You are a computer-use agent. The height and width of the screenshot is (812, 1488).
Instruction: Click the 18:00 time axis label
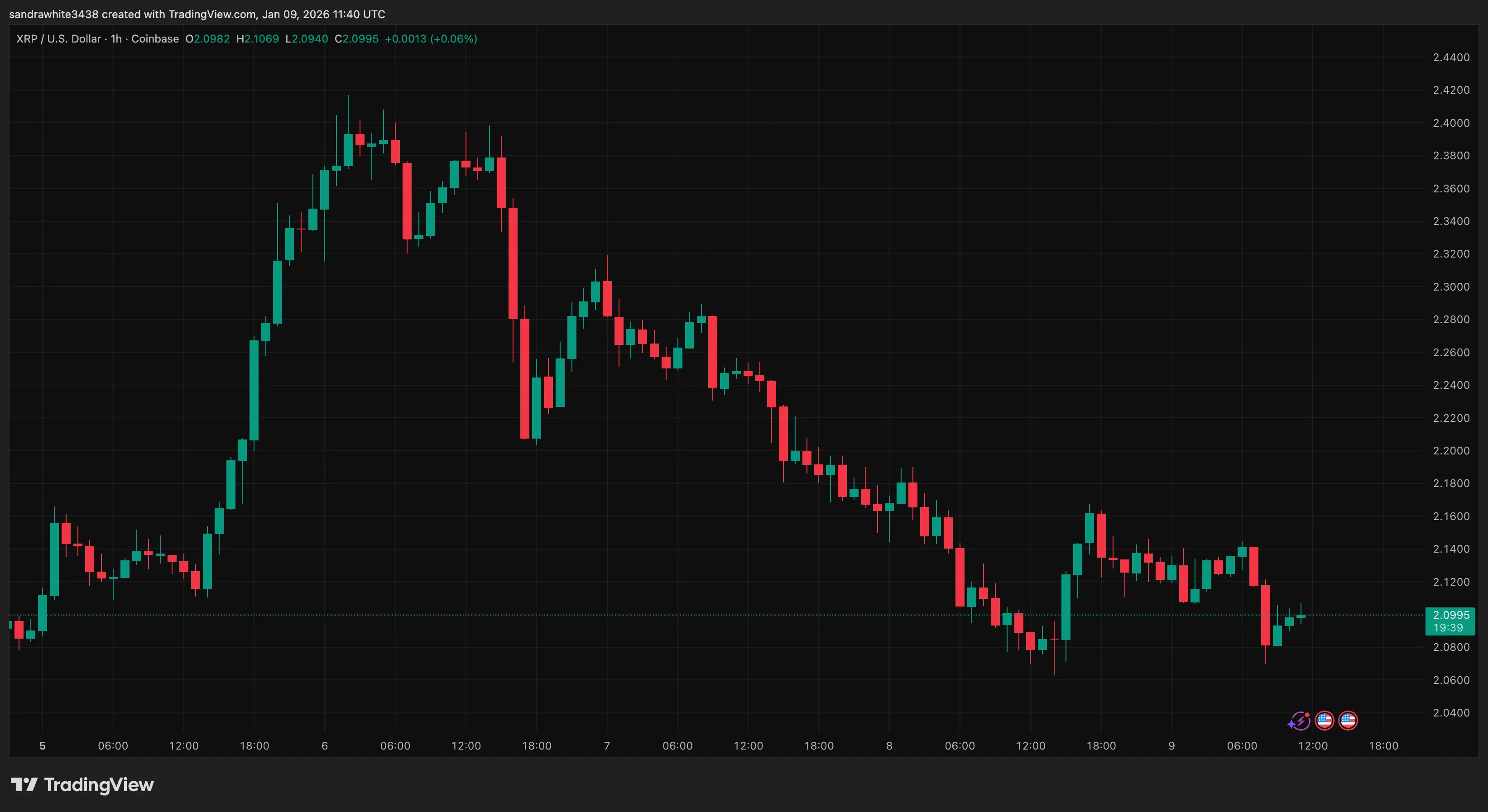[x=254, y=745]
